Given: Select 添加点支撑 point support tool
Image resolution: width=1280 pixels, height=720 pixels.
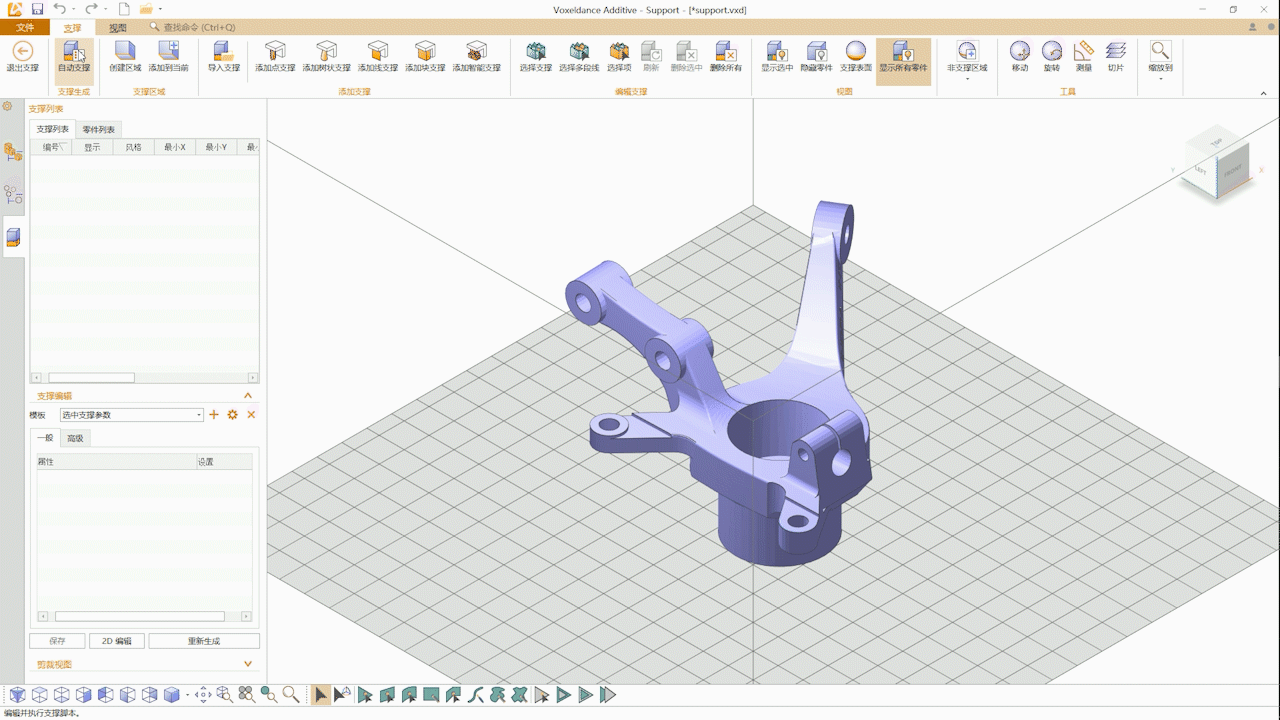Looking at the screenshot, I should (275, 57).
